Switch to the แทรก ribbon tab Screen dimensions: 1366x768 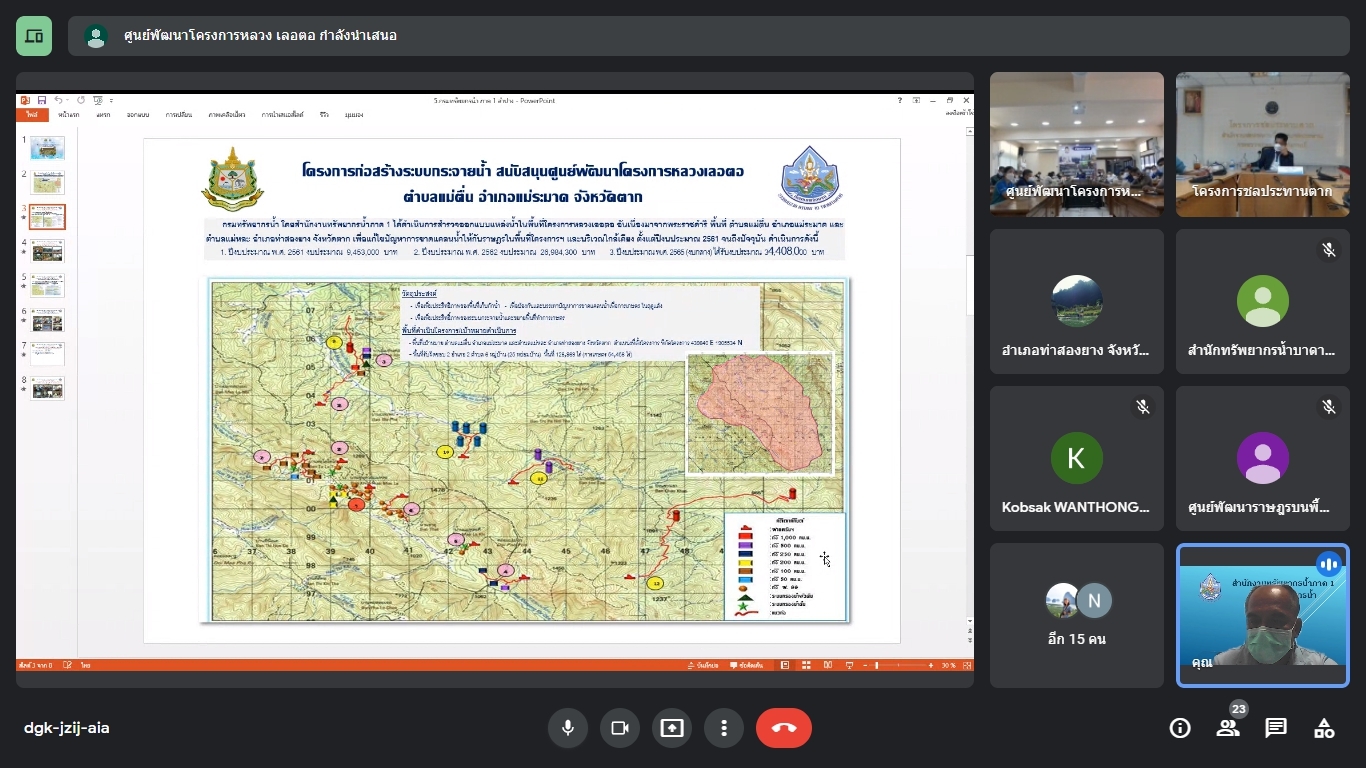pyautogui.click(x=103, y=115)
